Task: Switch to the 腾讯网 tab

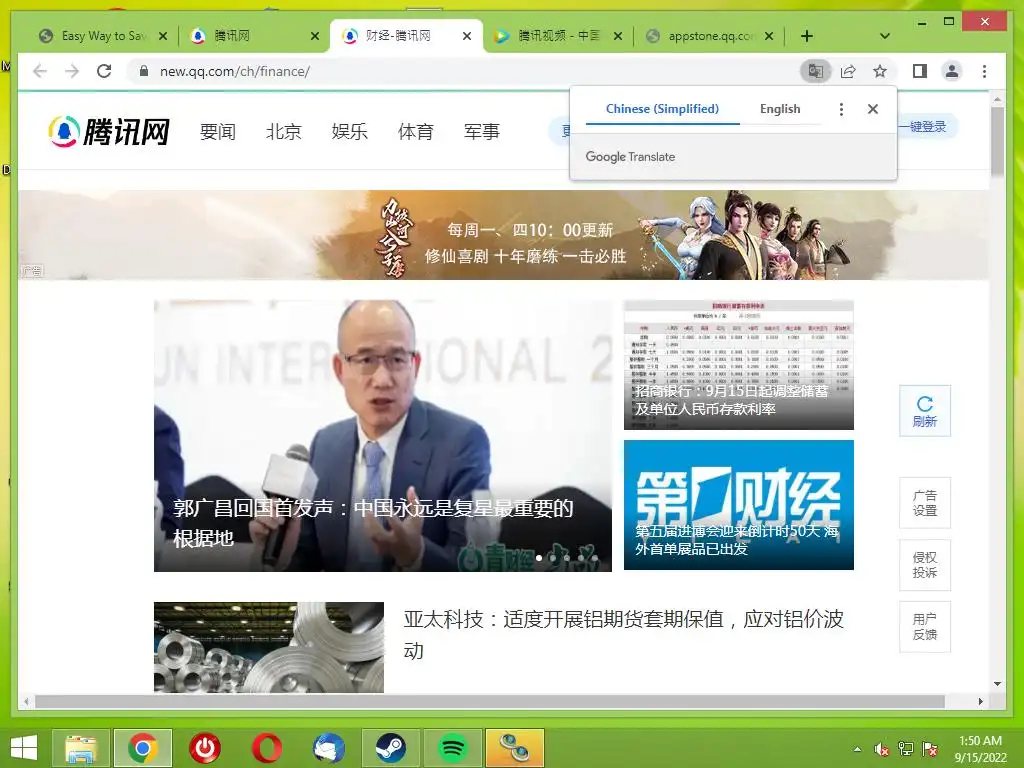Action: pyautogui.click(x=251, y=36)
